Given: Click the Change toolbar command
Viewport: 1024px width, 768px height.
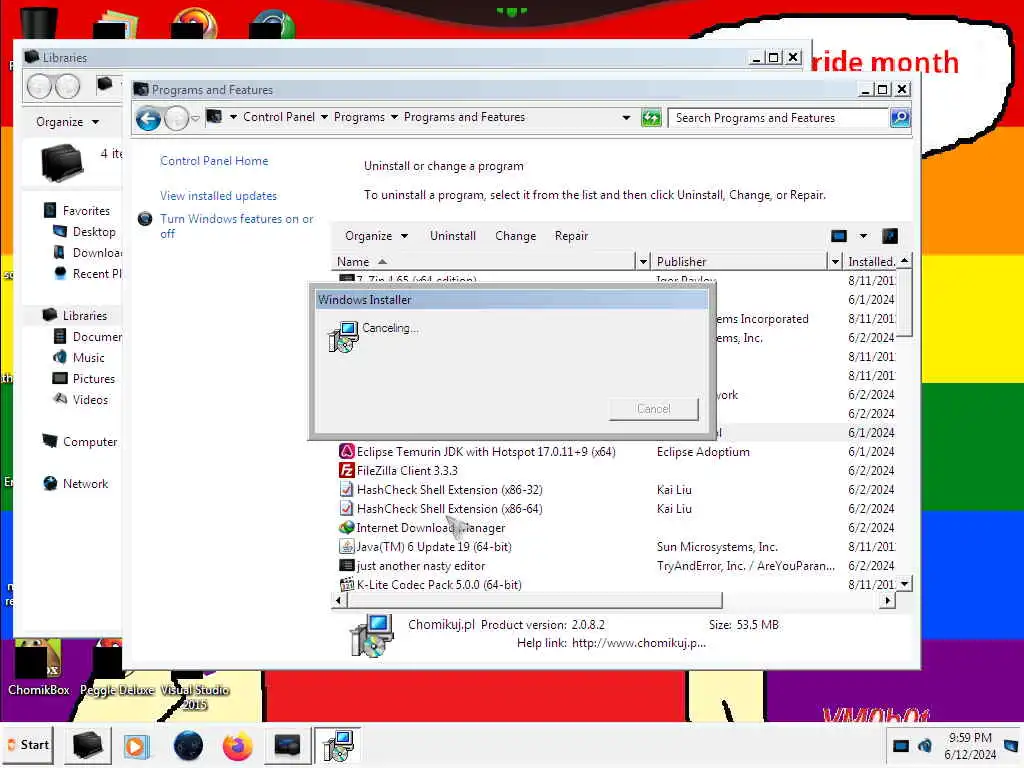Looking at the screenshot, I should pos(515,236).
